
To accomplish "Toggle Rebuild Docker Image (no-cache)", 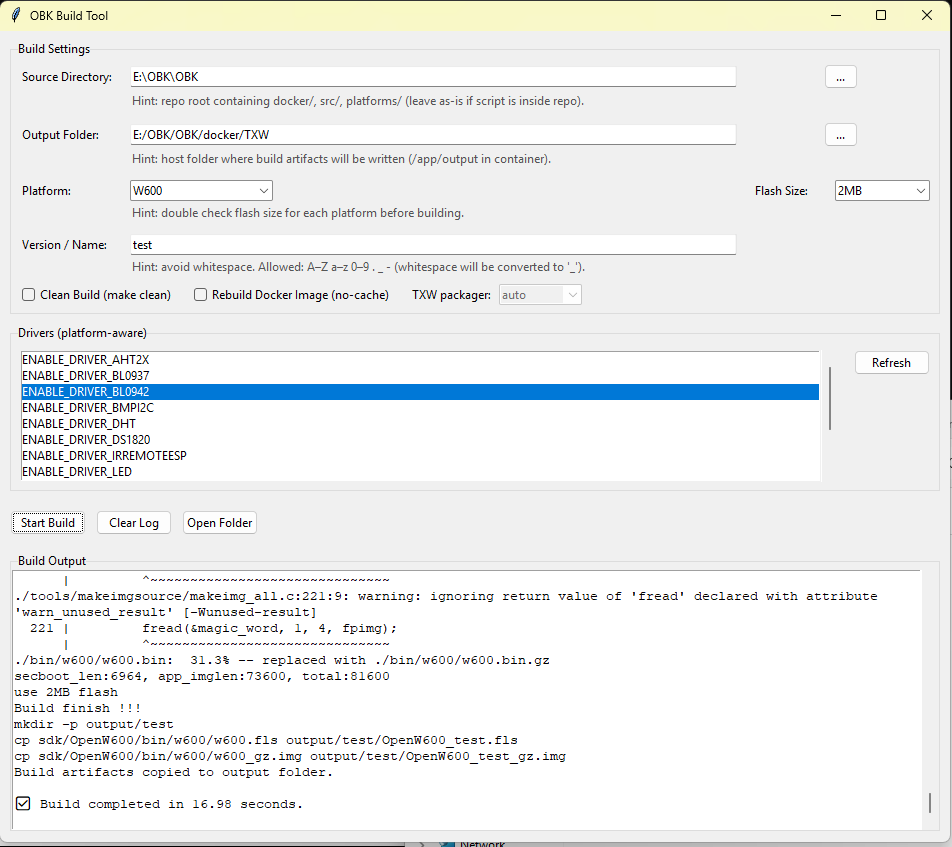I will point(201,295).
